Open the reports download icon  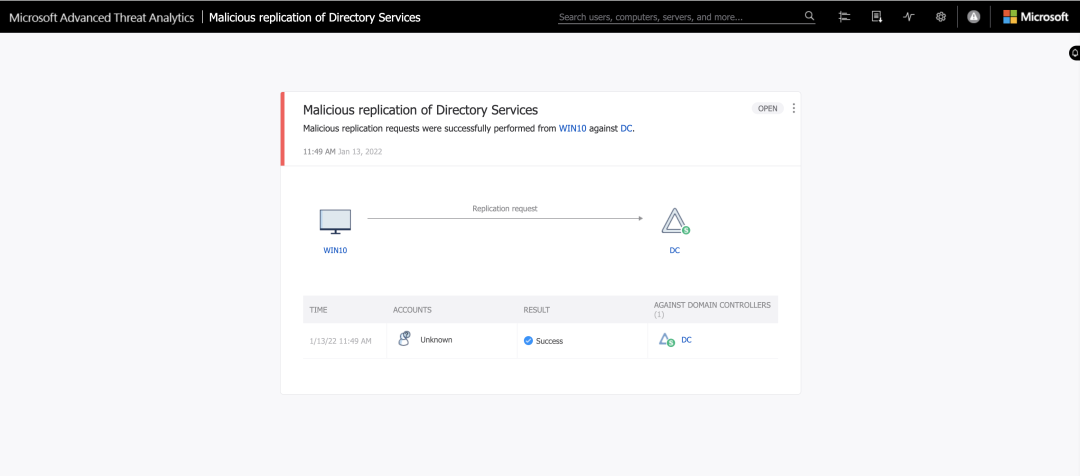click(877, 17)
